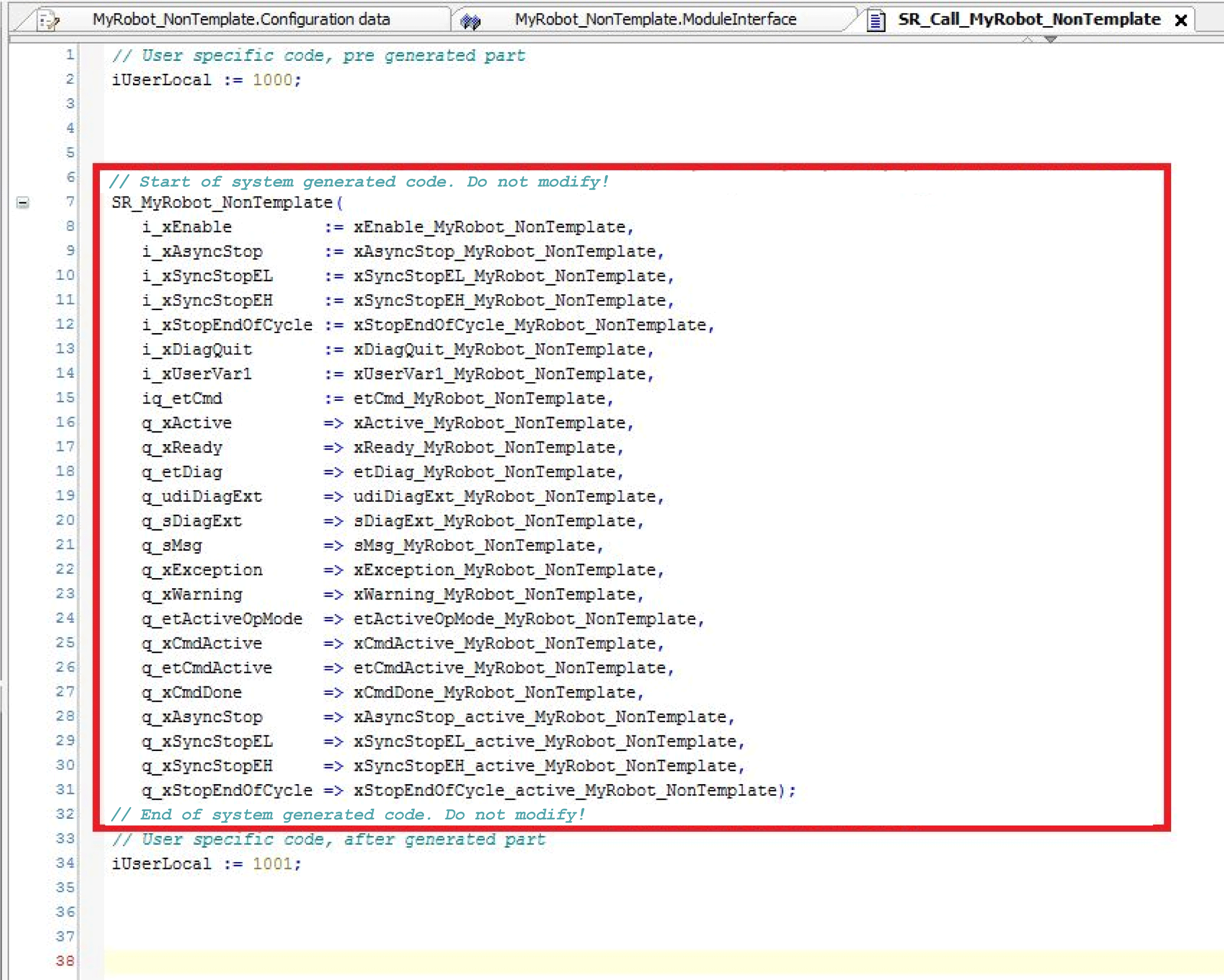Click the Start of system generated code comment
1224x980 pixels.
359,181
